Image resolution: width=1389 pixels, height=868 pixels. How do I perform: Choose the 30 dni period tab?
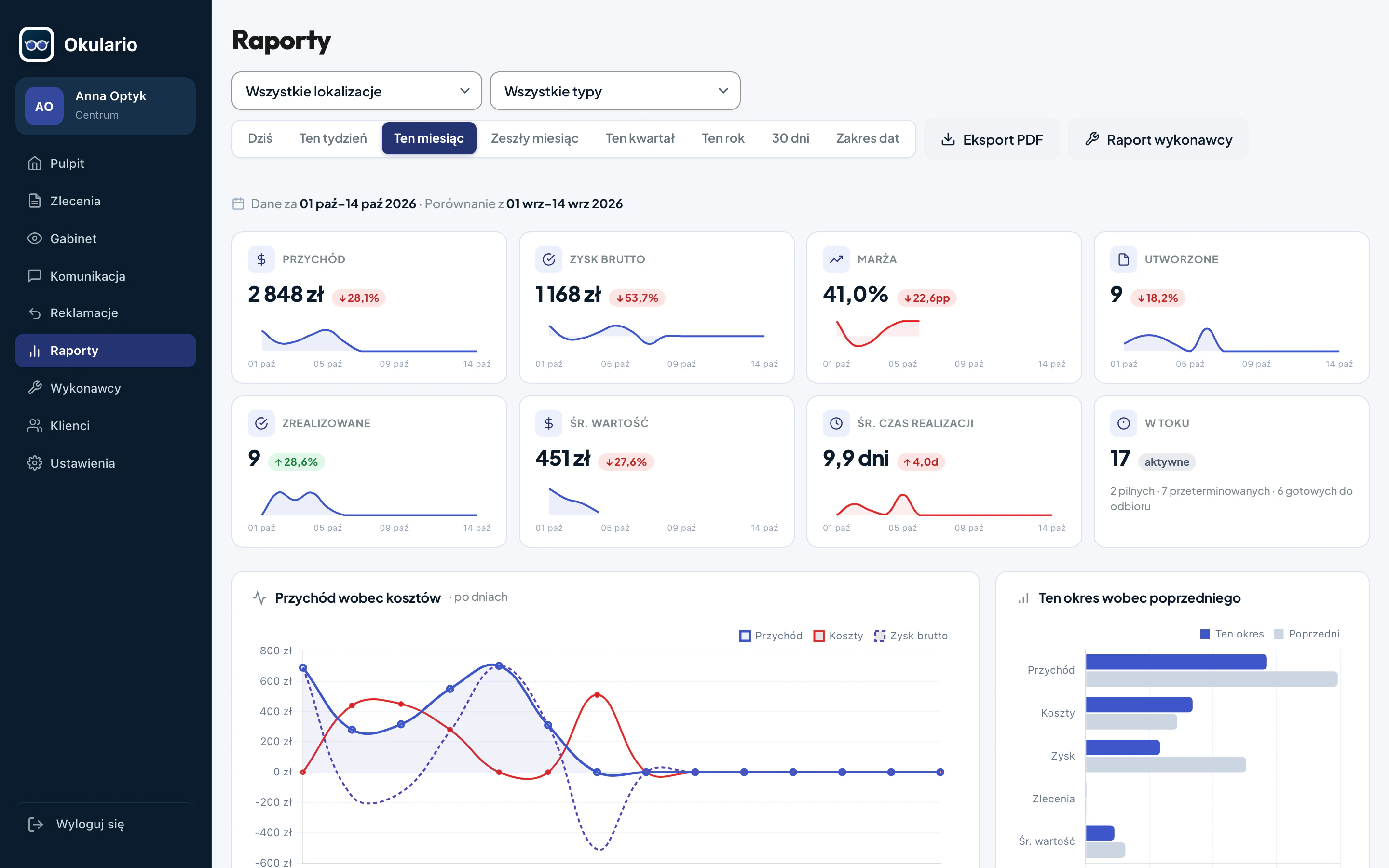click(790, 138)
